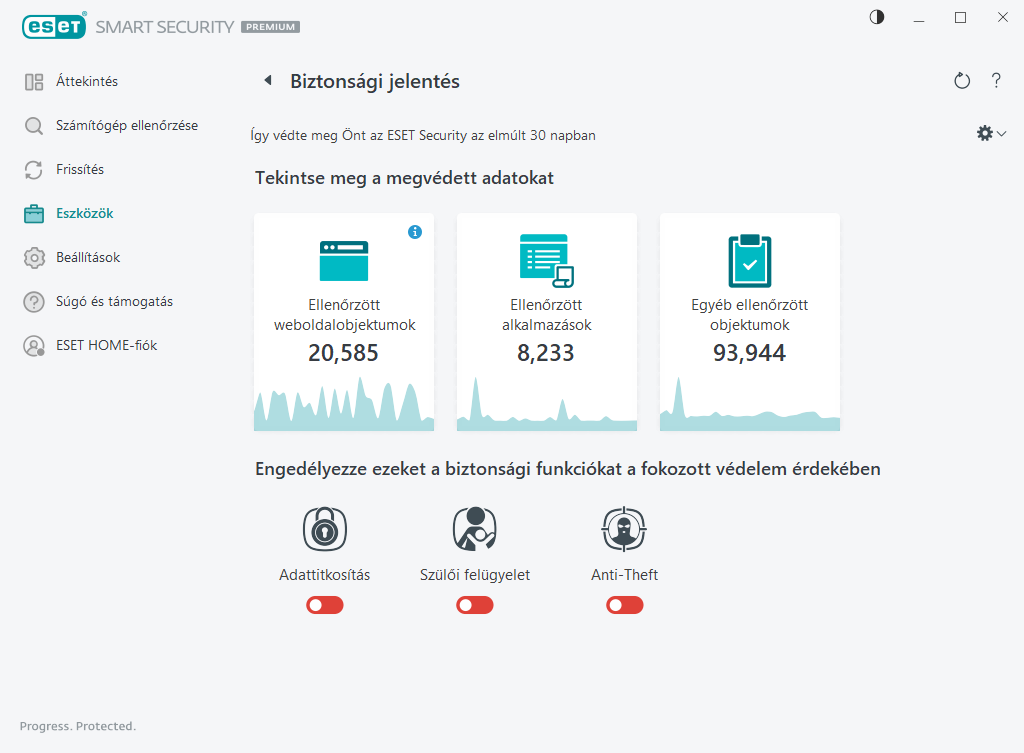Click the blue info icon on web objects card
The width and height of the screenshot is (1024, 753).
pyautogui.click(x=415, y=232)
